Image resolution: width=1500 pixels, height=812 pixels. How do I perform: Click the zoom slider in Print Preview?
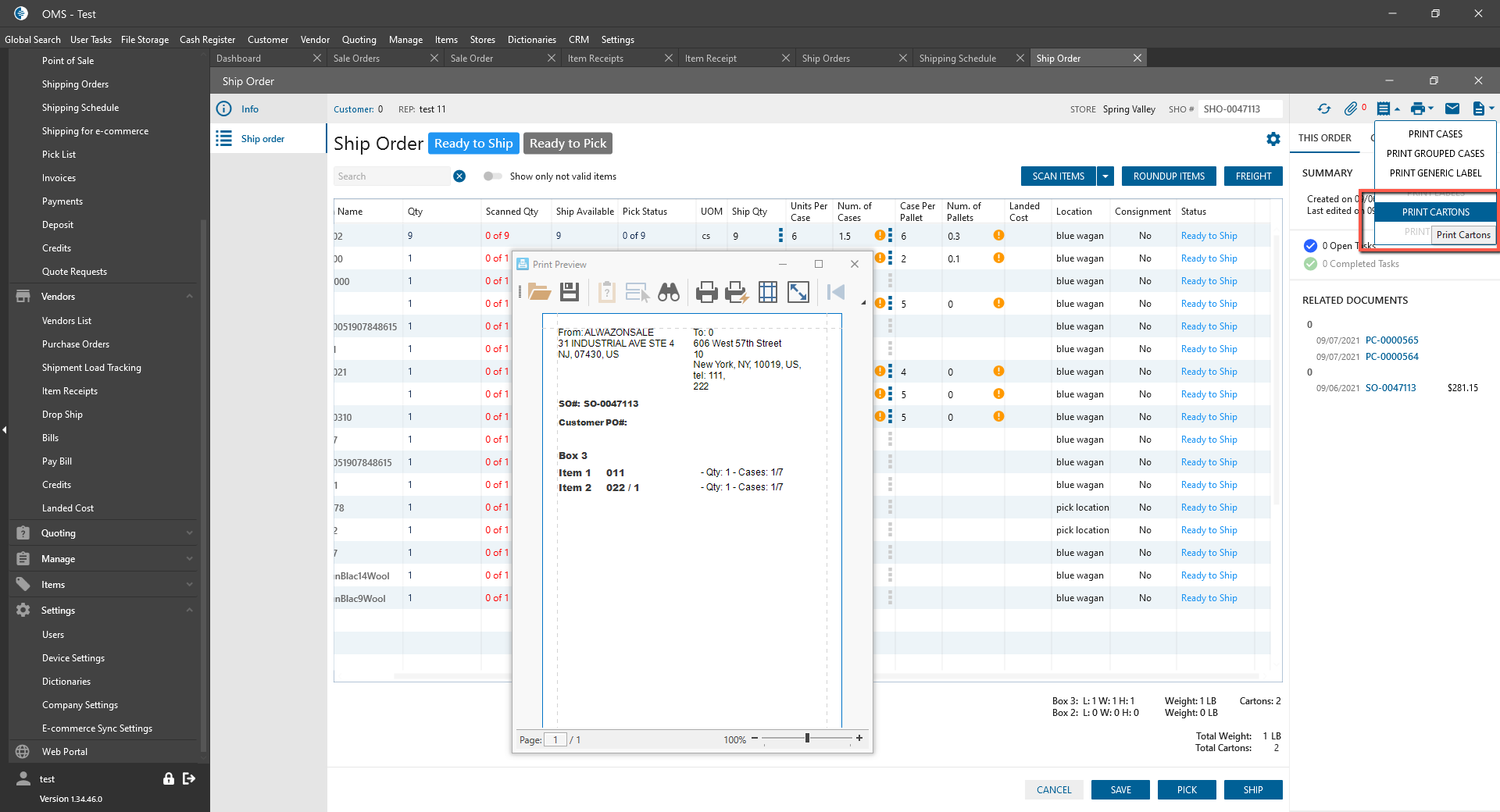(x=807, y=739)
